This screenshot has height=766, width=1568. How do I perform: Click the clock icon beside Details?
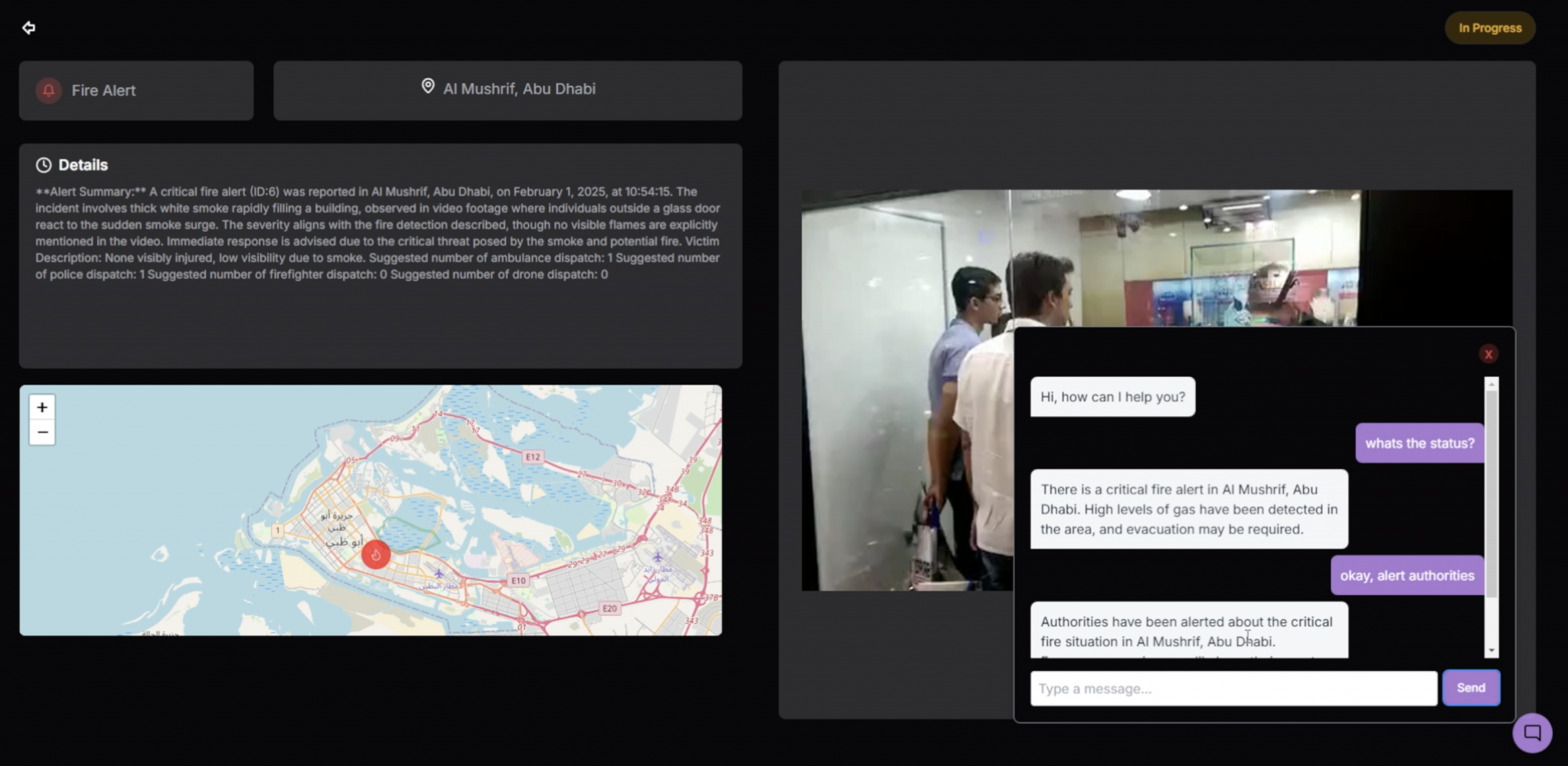44,165
